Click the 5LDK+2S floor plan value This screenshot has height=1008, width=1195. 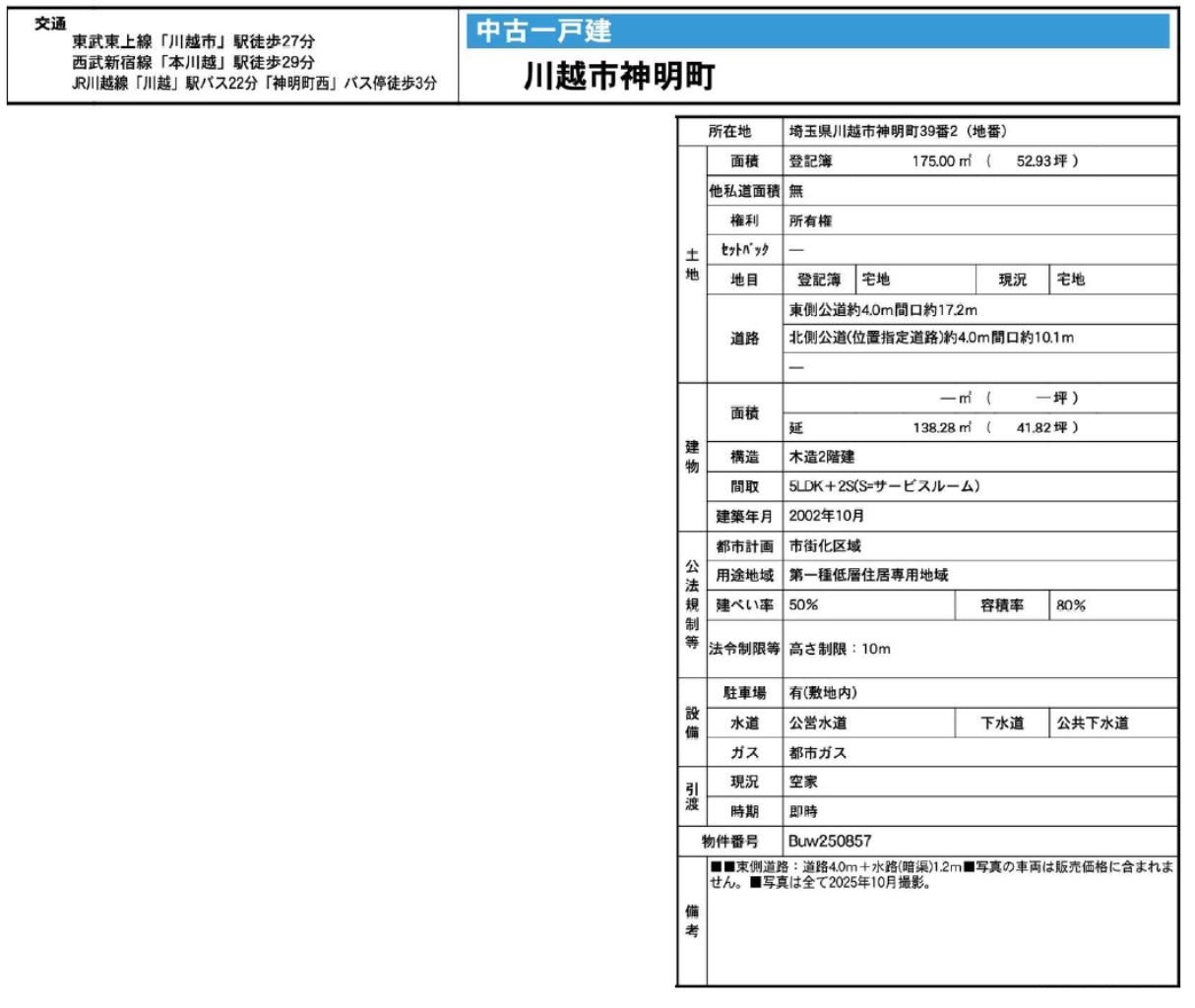coord(884,486)
